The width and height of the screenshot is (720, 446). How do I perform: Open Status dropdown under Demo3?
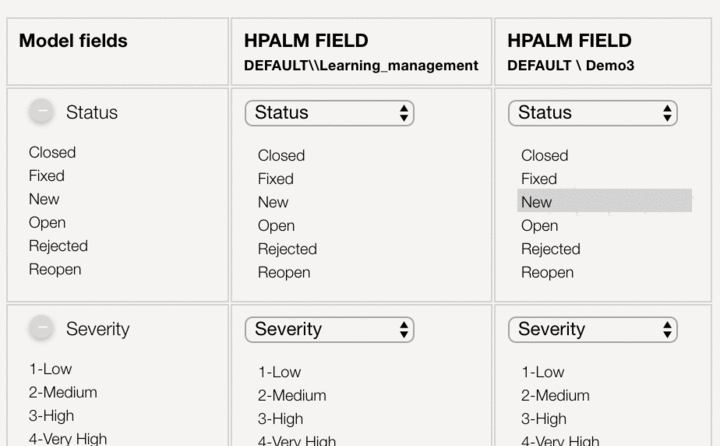(592, 113)
